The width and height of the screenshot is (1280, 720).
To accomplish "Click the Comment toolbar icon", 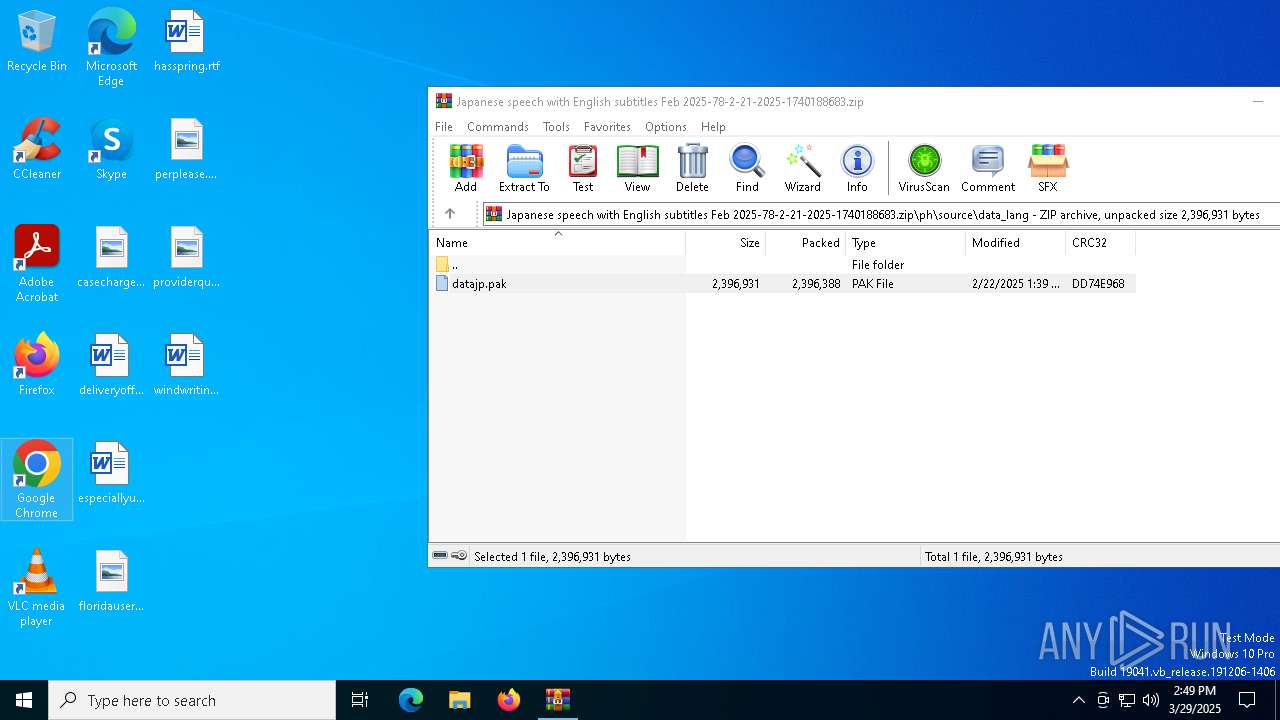I will click(988, 168).
